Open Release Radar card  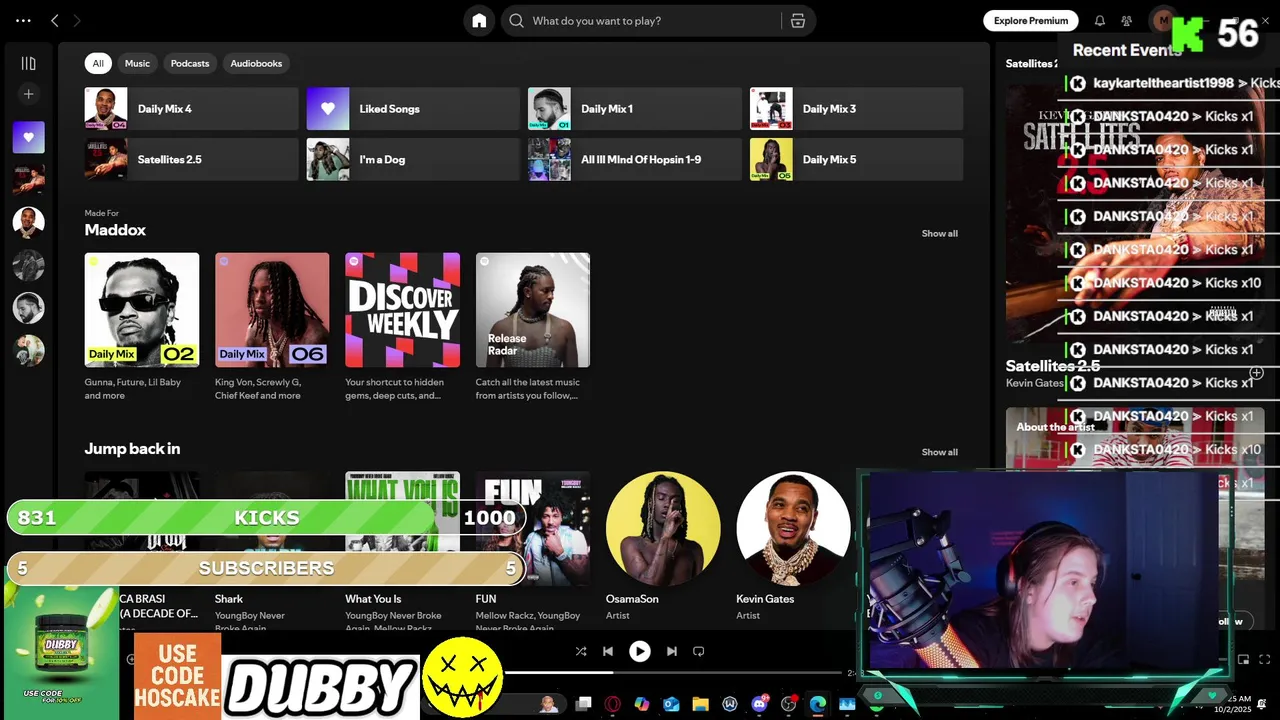533,326
